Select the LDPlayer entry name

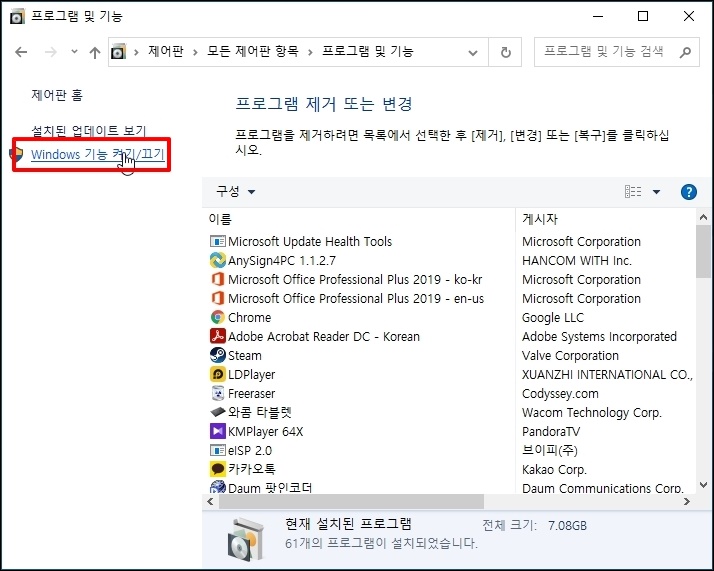pos(251,375)
